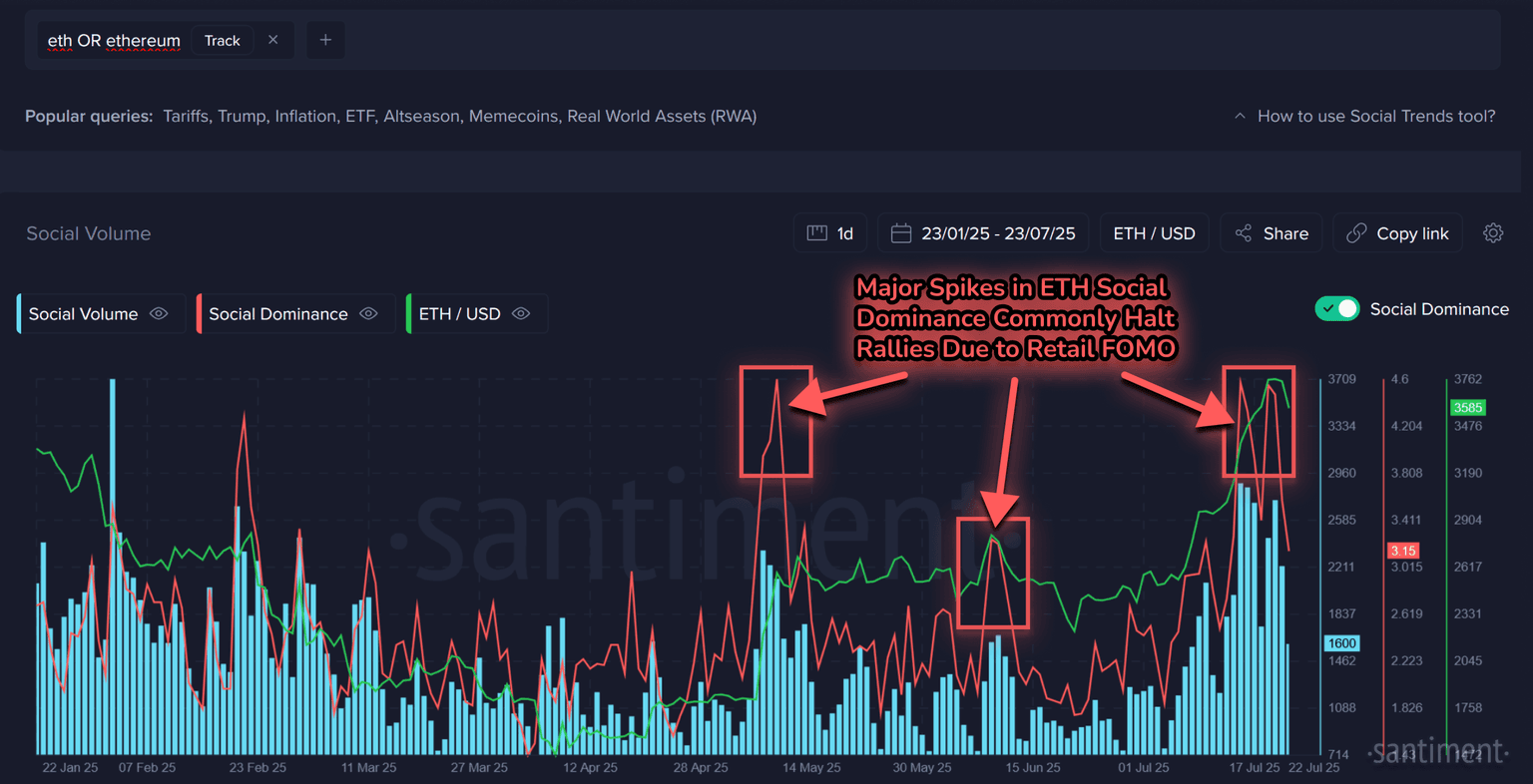The image size is (1533, 784).
Task: Add a new search query with plus icon
Action: pyautogui.click(x=325, y=40)
